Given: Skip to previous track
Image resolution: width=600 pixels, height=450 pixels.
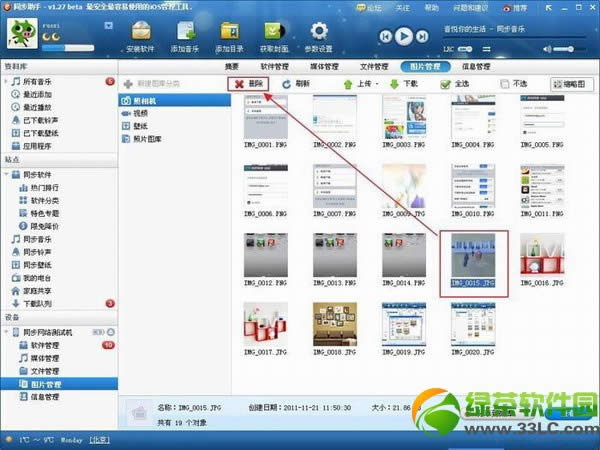Looking at the screenshot, I should (385, 37).
